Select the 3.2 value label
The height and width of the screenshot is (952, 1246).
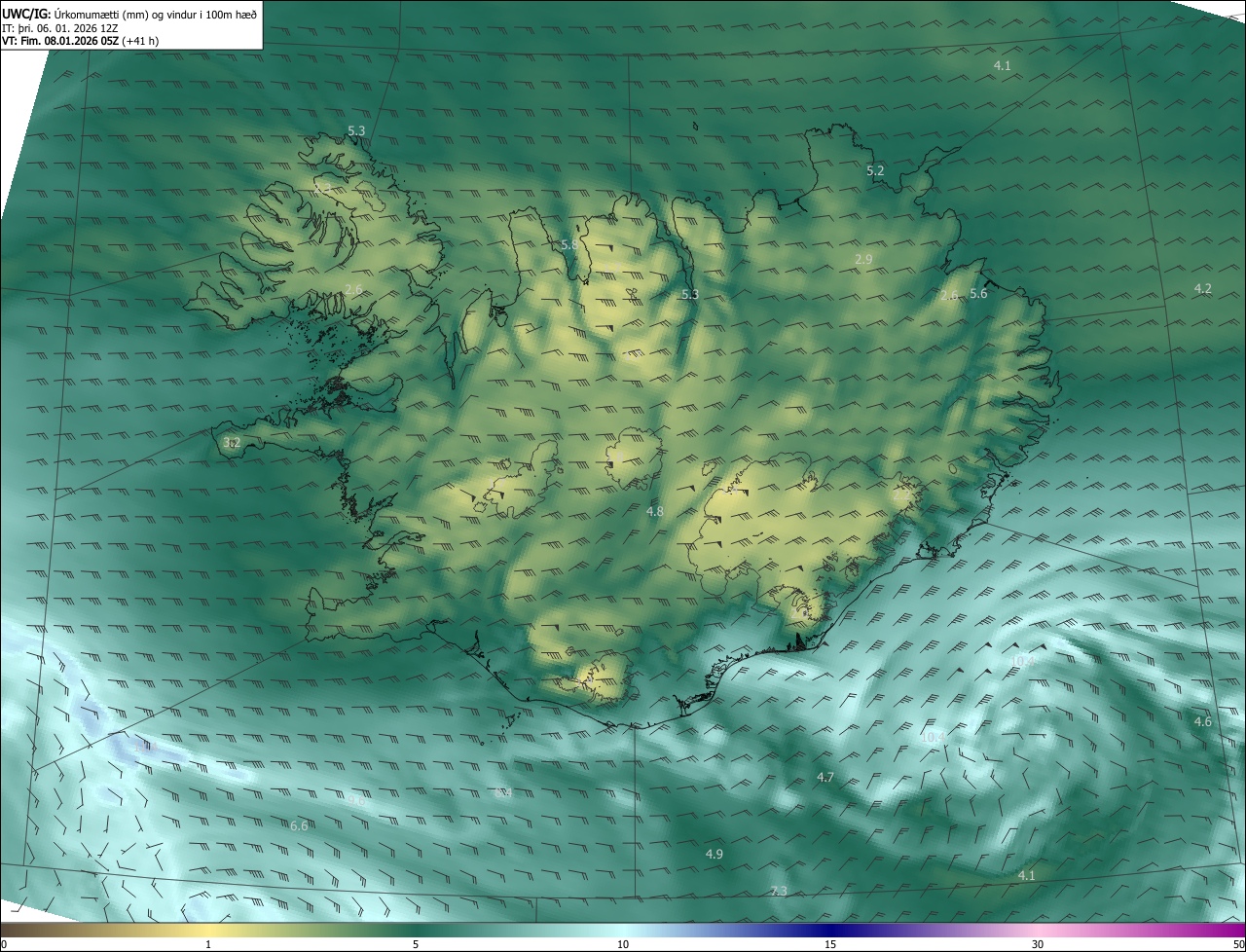231,443
